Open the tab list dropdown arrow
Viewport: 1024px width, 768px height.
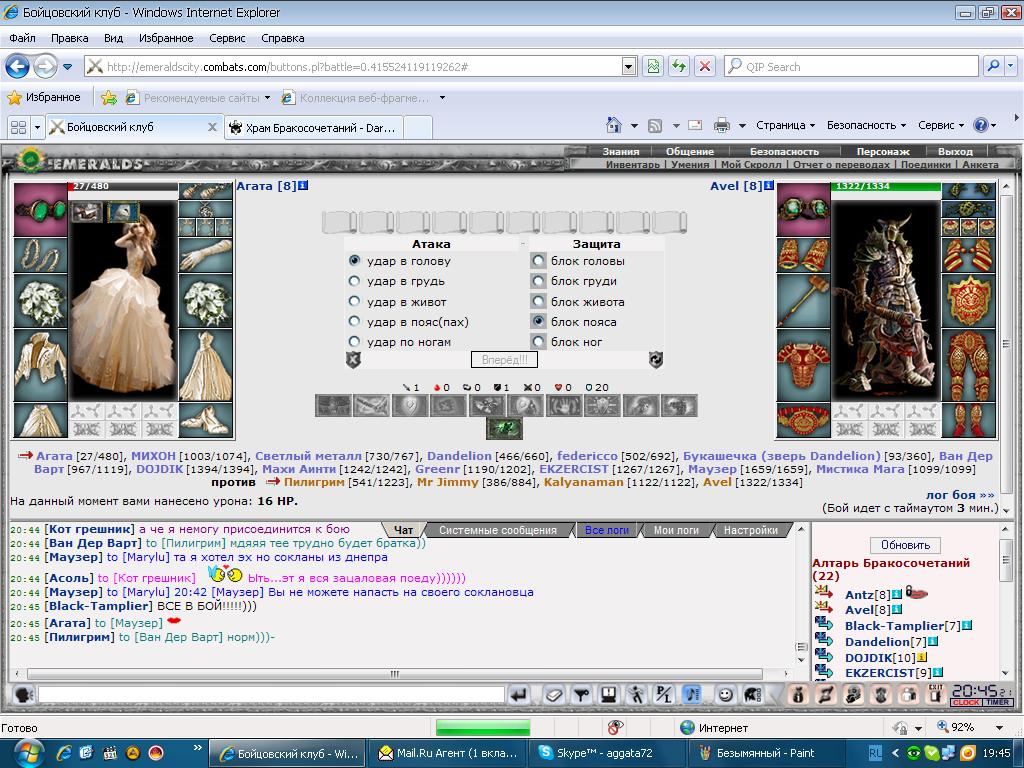point(37,127)
